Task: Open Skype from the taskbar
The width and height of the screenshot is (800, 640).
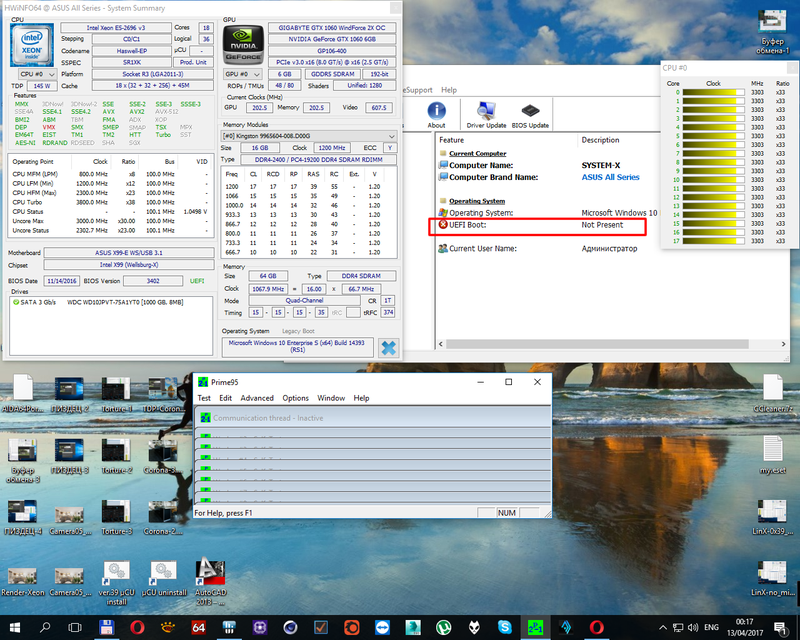Action: coord(505,627)
